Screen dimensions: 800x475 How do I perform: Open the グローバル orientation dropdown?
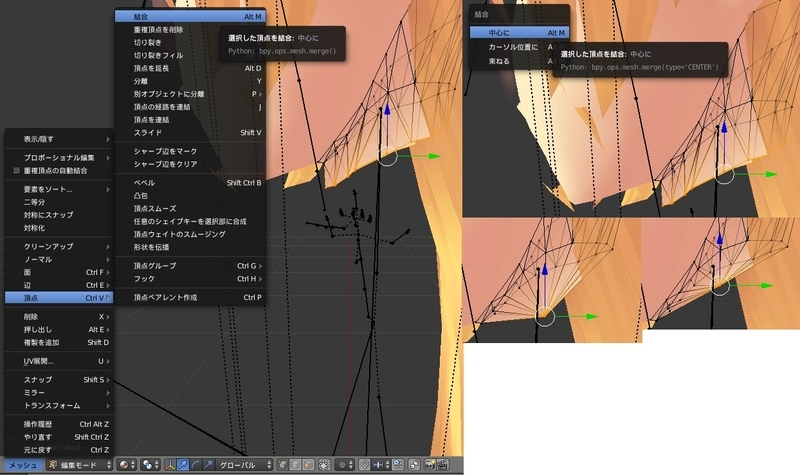(x=244, y=465)
